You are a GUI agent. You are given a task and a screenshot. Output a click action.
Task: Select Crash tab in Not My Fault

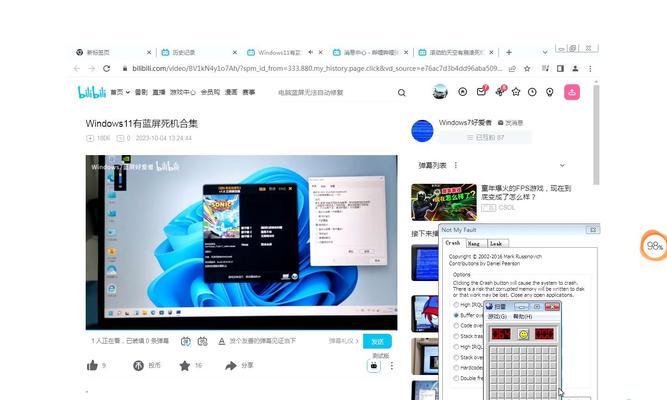tap(453, 243)
